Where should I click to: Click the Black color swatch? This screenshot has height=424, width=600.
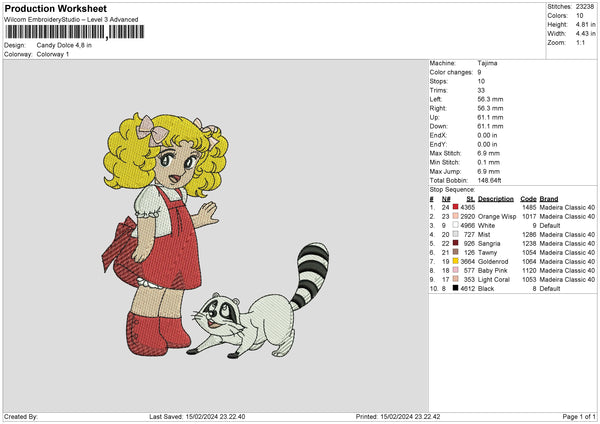pyautogui.click(x=455, y=288)
